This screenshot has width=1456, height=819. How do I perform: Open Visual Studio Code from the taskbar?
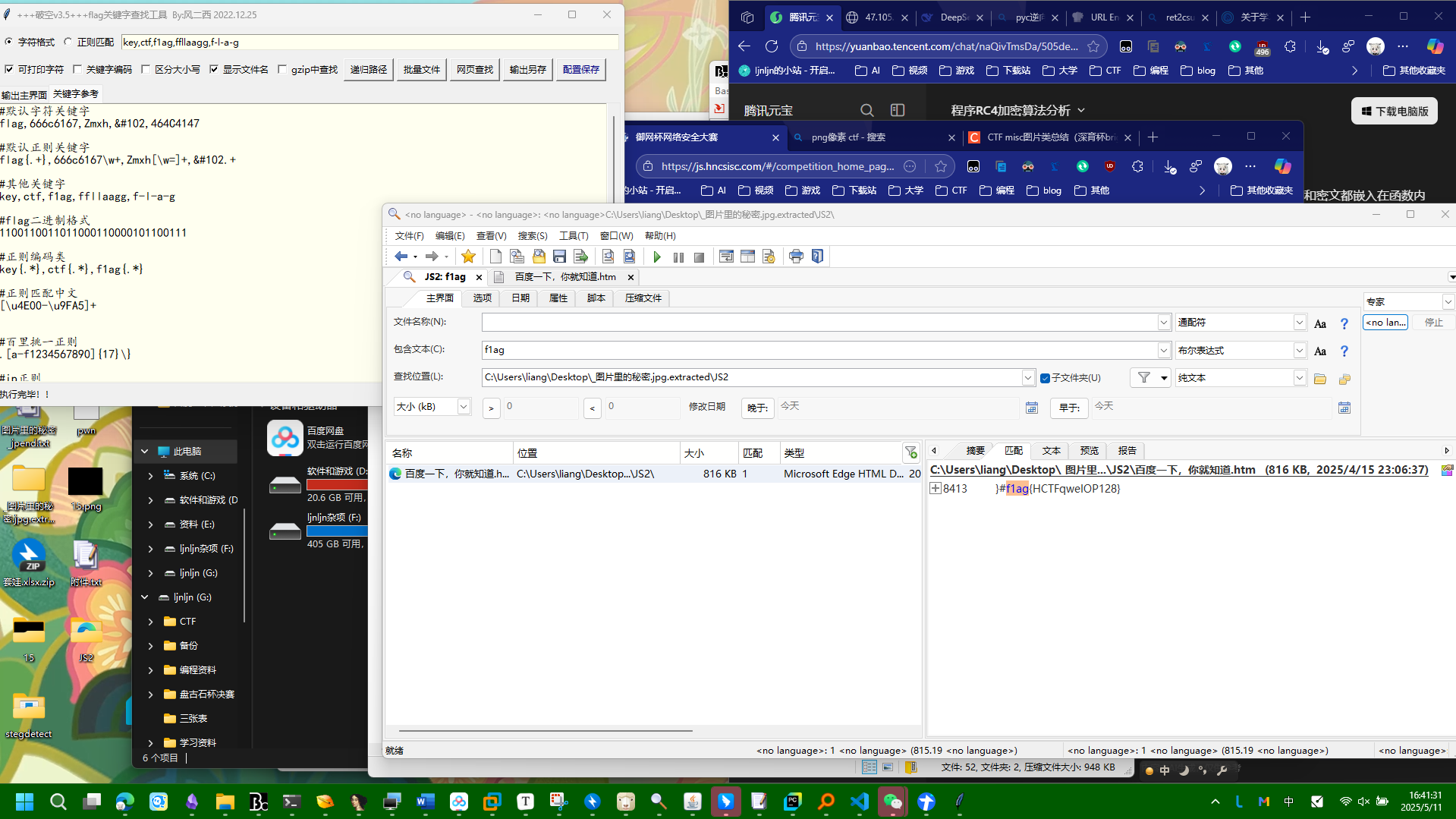point(860,802)
